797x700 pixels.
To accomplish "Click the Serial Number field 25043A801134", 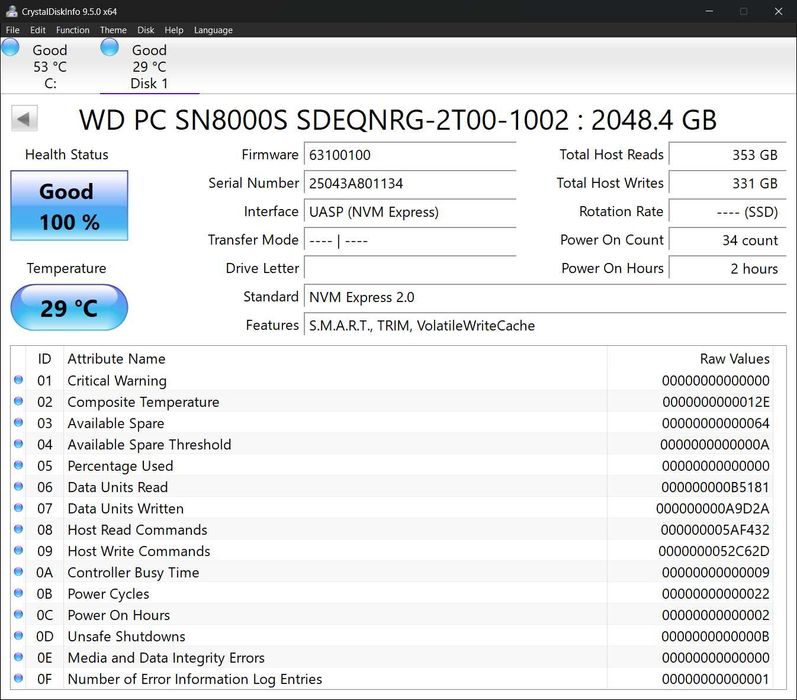I will click(x=410, y=183).
